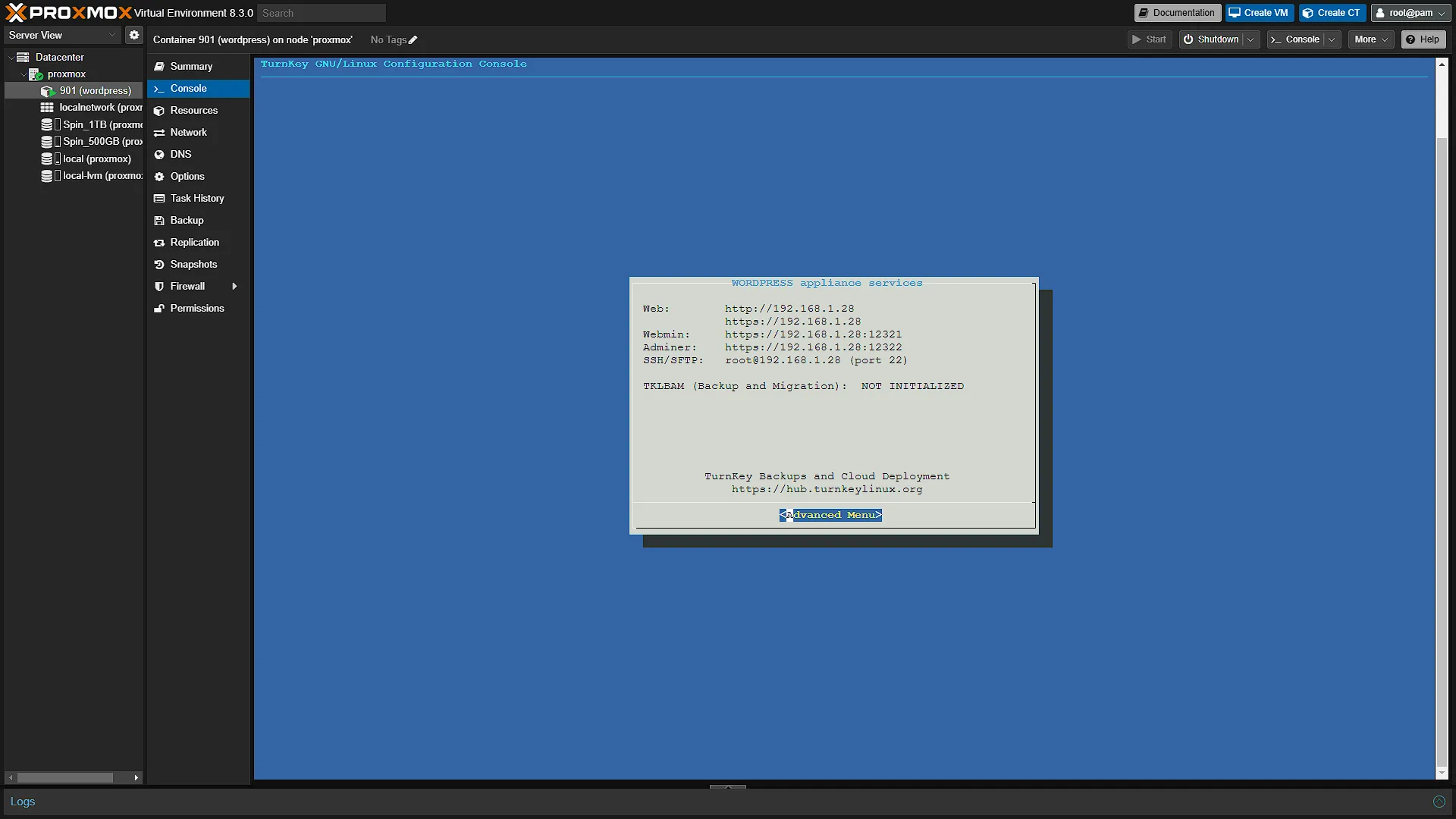1456x819 pixels.
Task: Click the Create VM button
Action: coord(1259,13)
